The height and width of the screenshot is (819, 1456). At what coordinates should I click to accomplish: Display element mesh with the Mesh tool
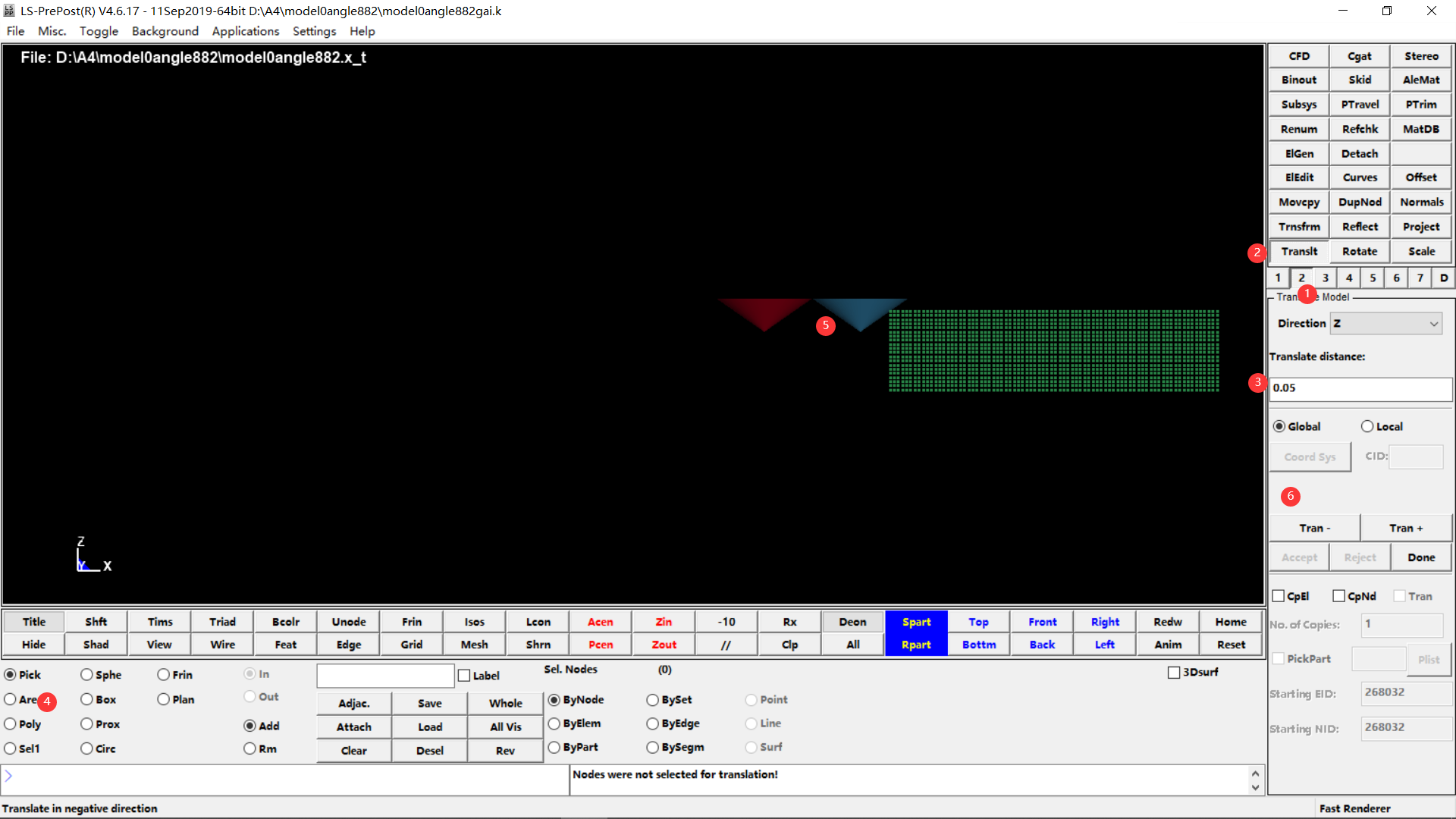click(474, 644)
